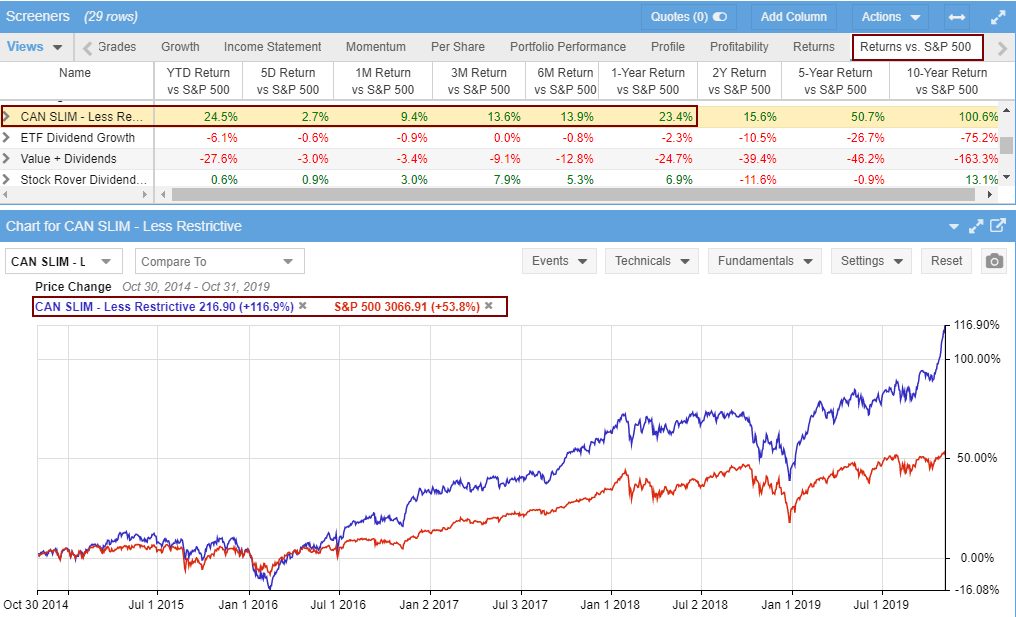
Task: Expand the chart to full screen size
Action: 977,226
